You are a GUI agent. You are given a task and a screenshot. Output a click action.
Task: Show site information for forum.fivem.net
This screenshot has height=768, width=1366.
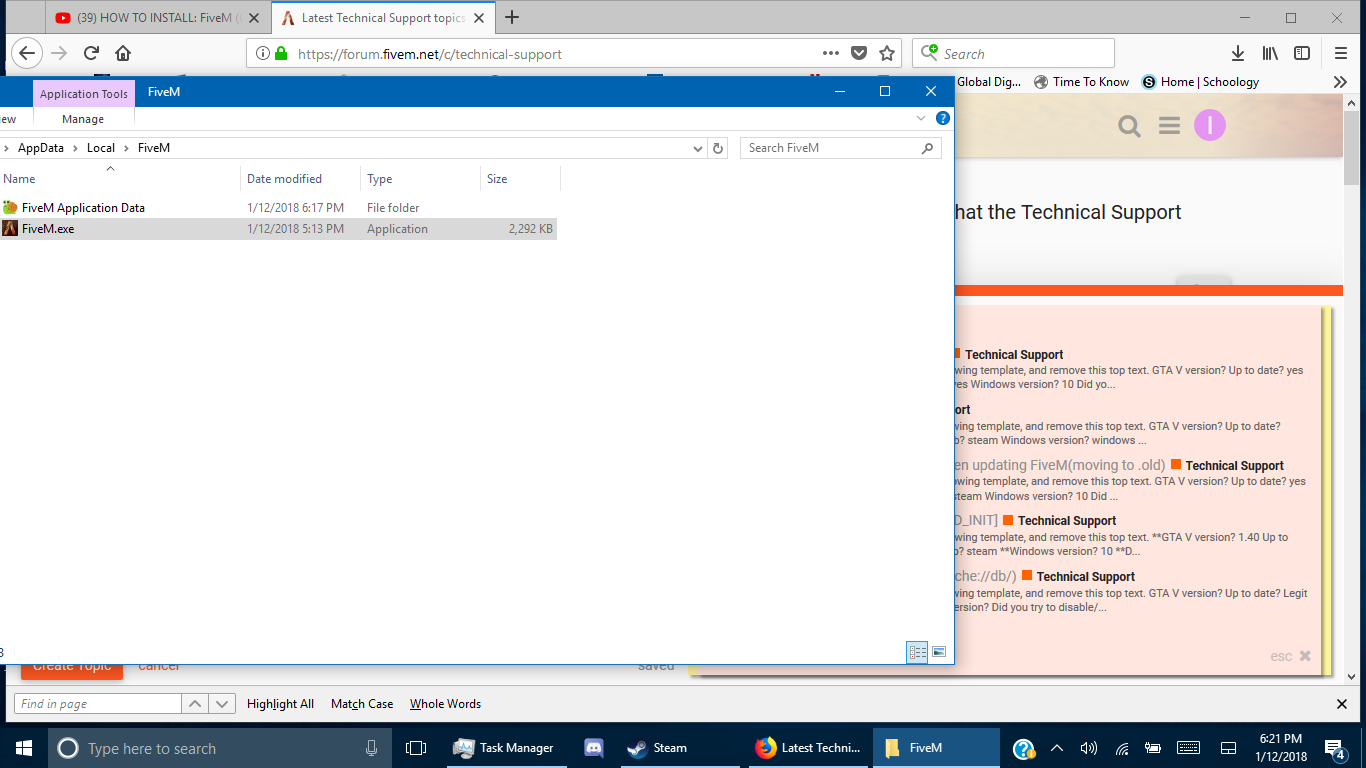tap(263, 54)
